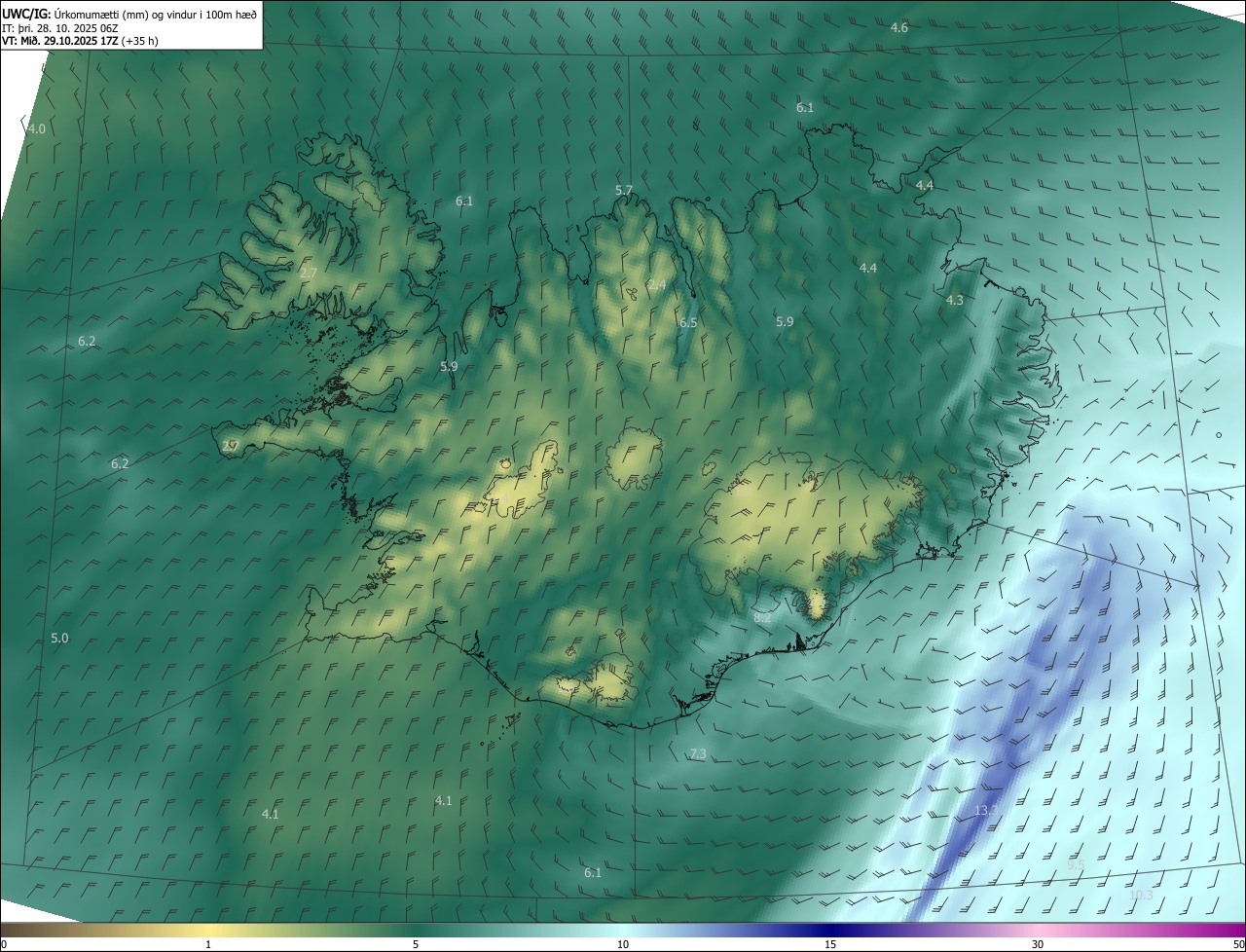Screen dimensions: 1246x952
Task: Click the colour bar tick label "10"
Action: click(x=623, y=944)
